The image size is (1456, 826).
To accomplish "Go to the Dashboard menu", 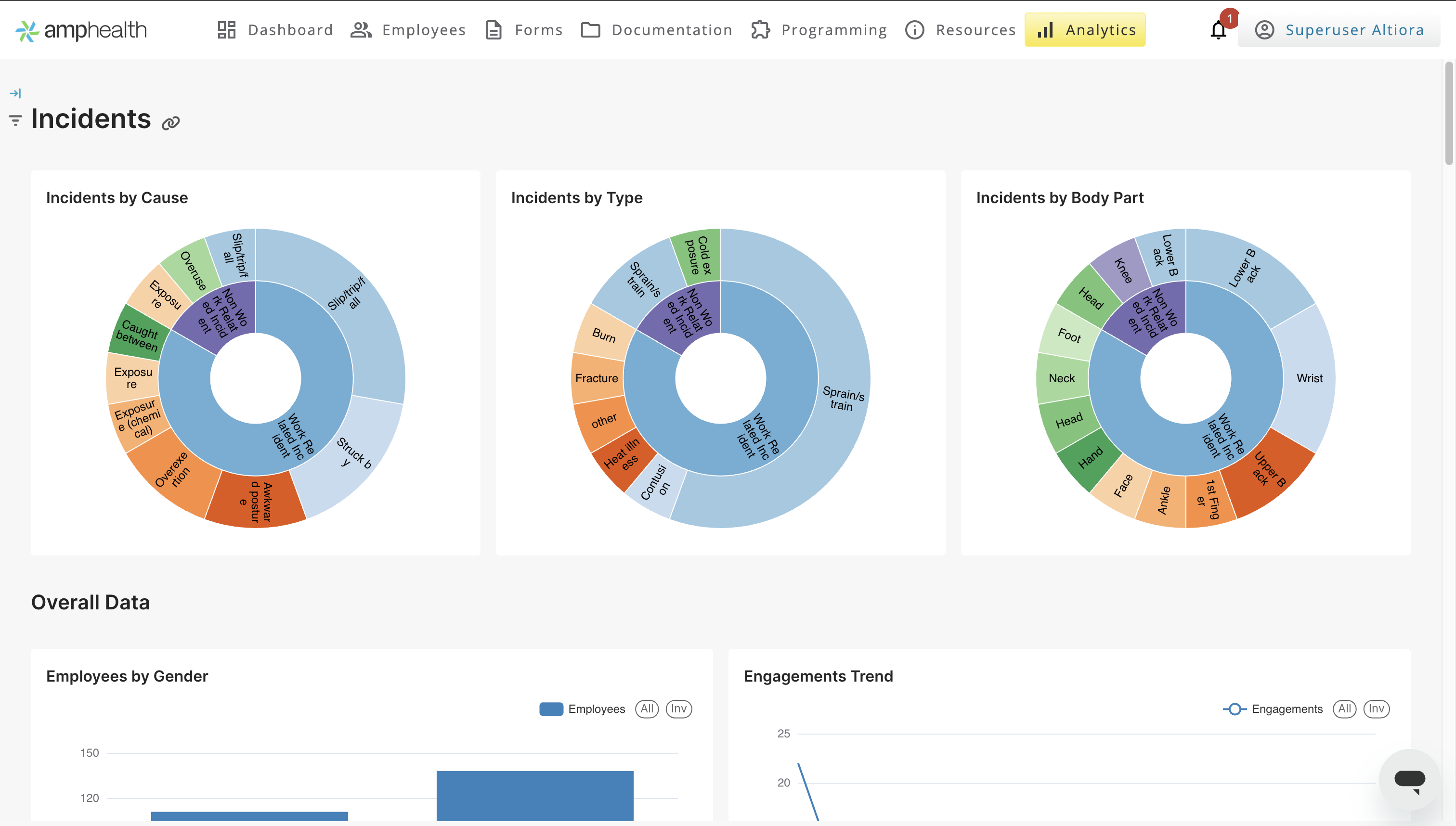I will [275, 30].
